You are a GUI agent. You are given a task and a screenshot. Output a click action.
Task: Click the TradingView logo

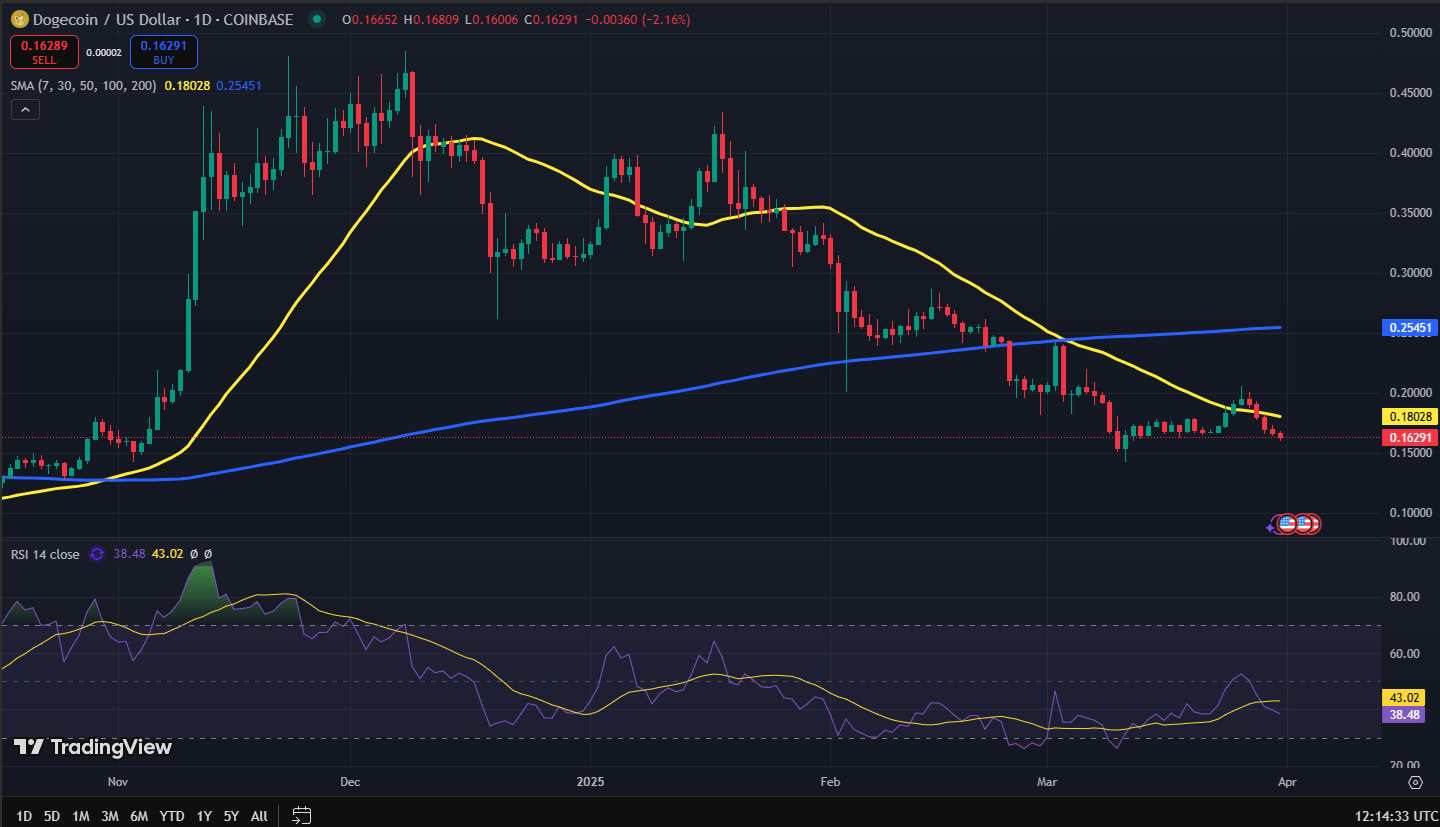click(92, 747)
